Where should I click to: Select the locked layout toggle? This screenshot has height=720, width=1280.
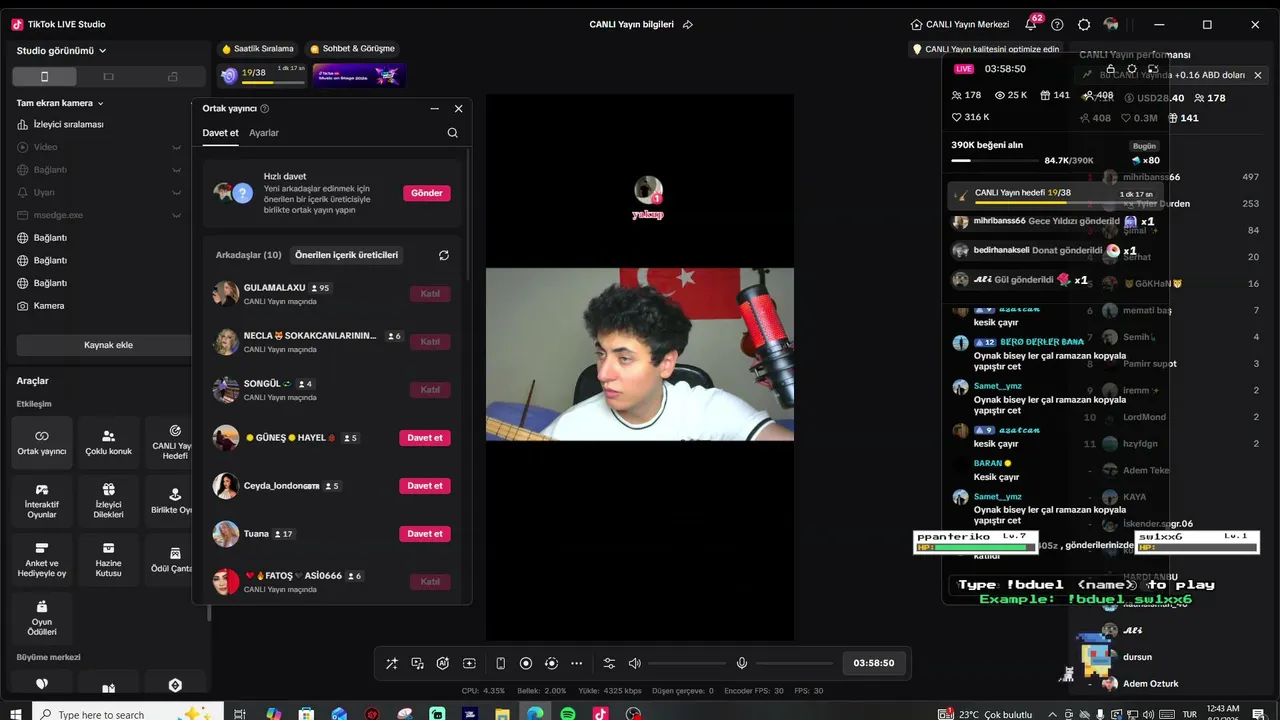pos(172,76)
